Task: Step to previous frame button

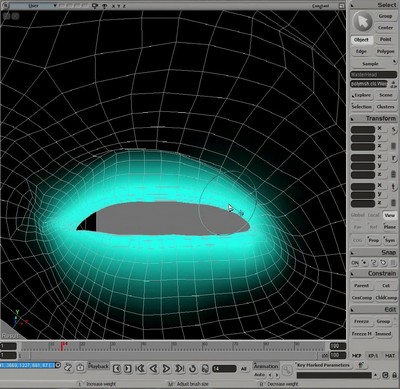Action: tap(117, 368)
